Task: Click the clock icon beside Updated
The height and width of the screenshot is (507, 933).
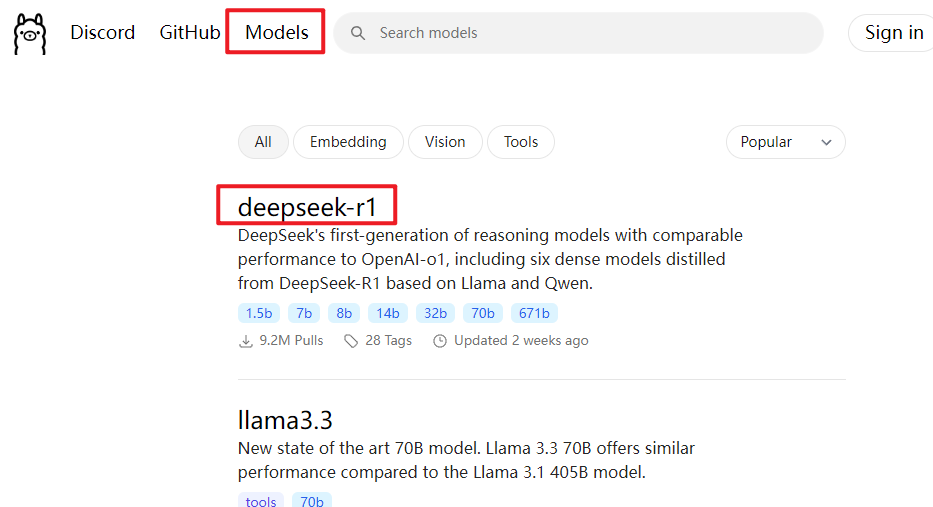Action: (440, 341)
